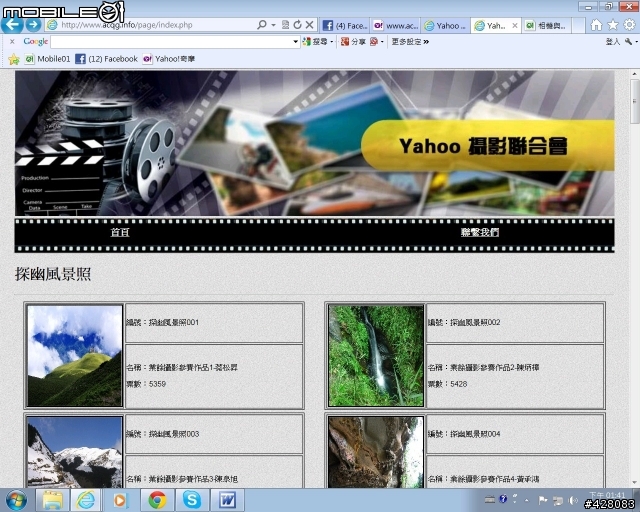Screen dimensions: 640x512
Task: Toggle the compatibility view icon
Action: [286, 25]
